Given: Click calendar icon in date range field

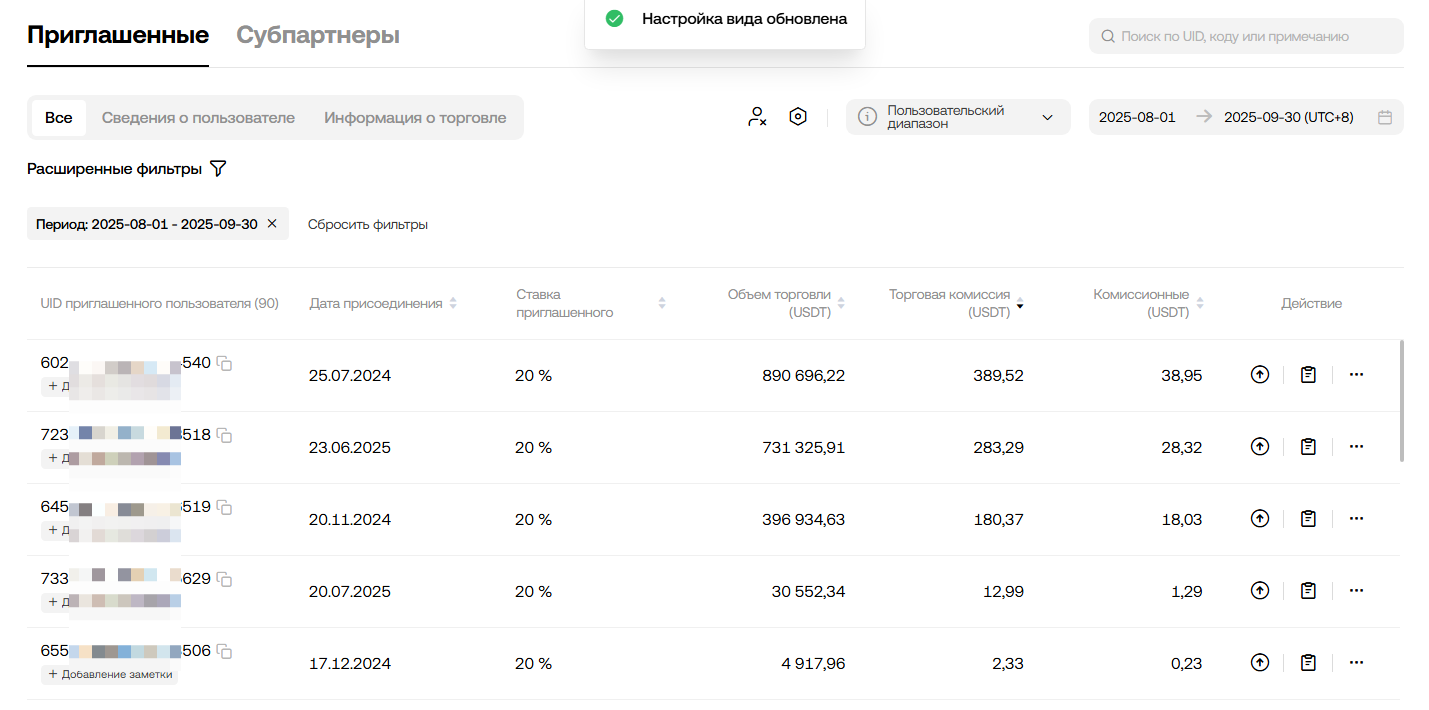Looking at the screenshot, I should (1385, 117).
